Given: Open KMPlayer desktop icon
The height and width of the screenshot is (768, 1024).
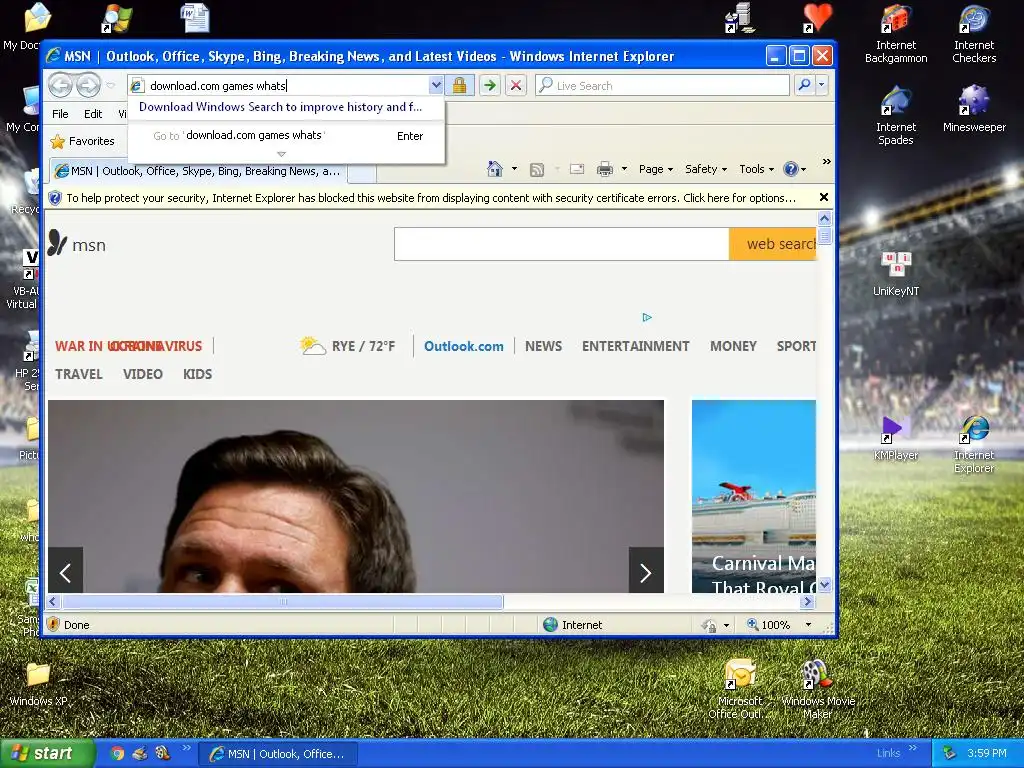Looking at the screenshot, I should [896, 438].
